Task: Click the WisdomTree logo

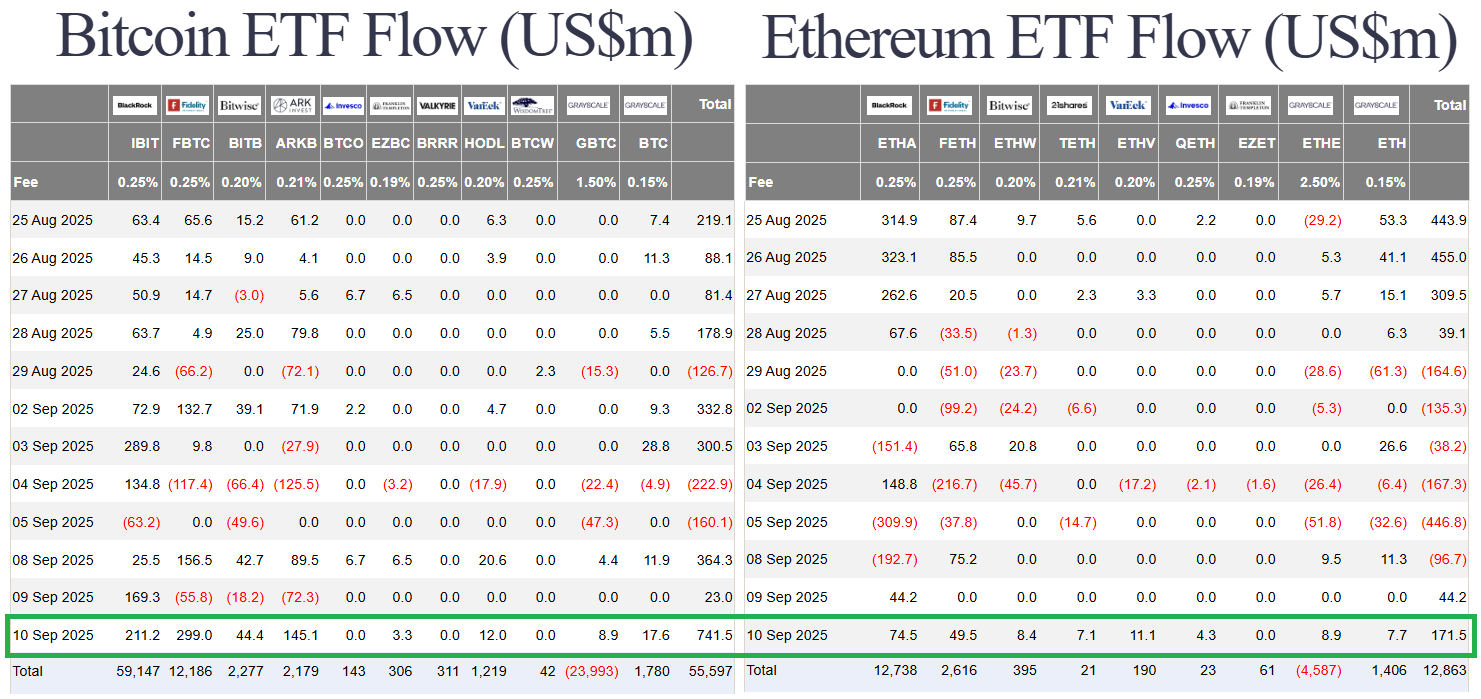Action: click(532, 105)
